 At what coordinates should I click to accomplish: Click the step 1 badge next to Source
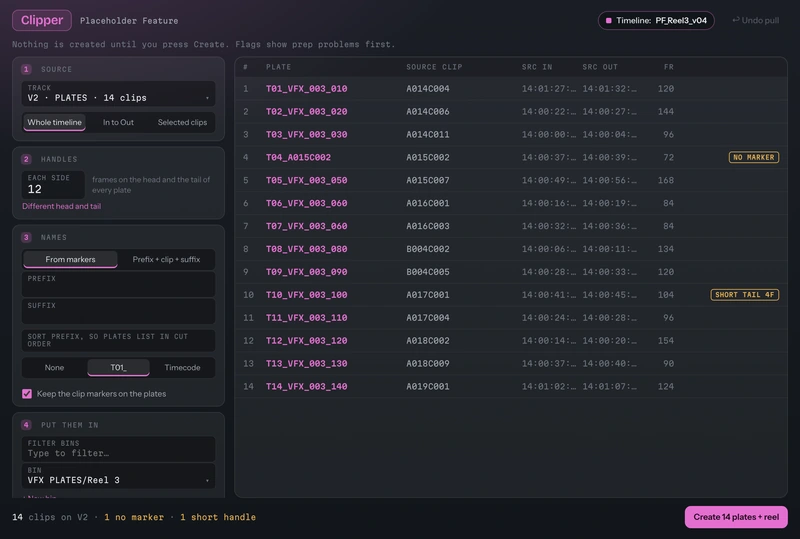point(26,69)
